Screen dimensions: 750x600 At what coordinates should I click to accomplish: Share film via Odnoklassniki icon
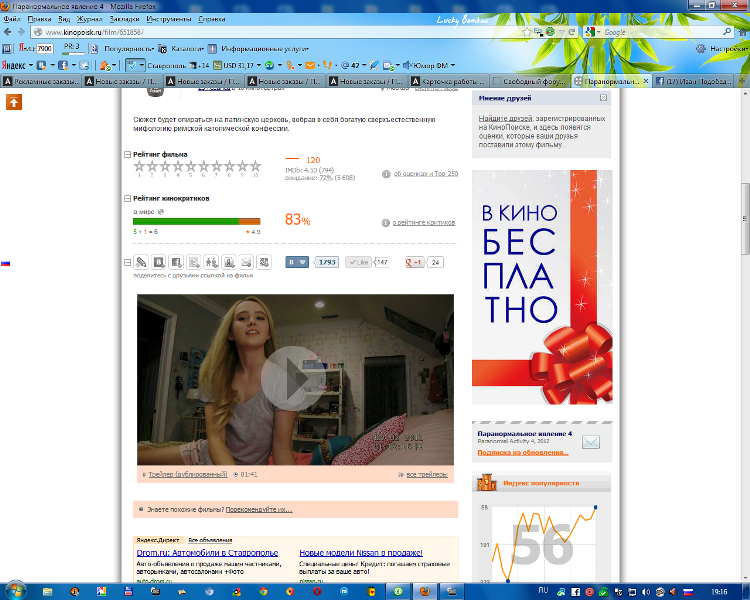[229, 262]
